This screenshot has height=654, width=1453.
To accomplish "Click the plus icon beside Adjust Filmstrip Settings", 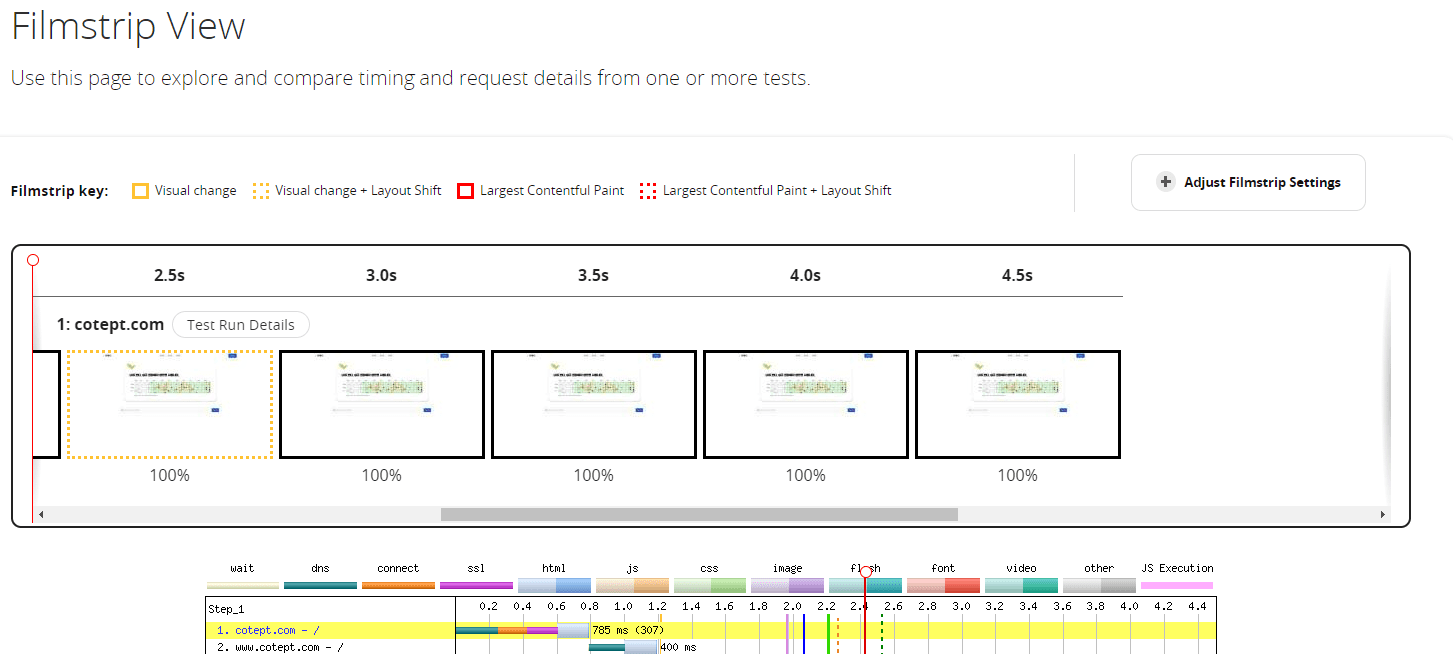I will point(1165,182).
